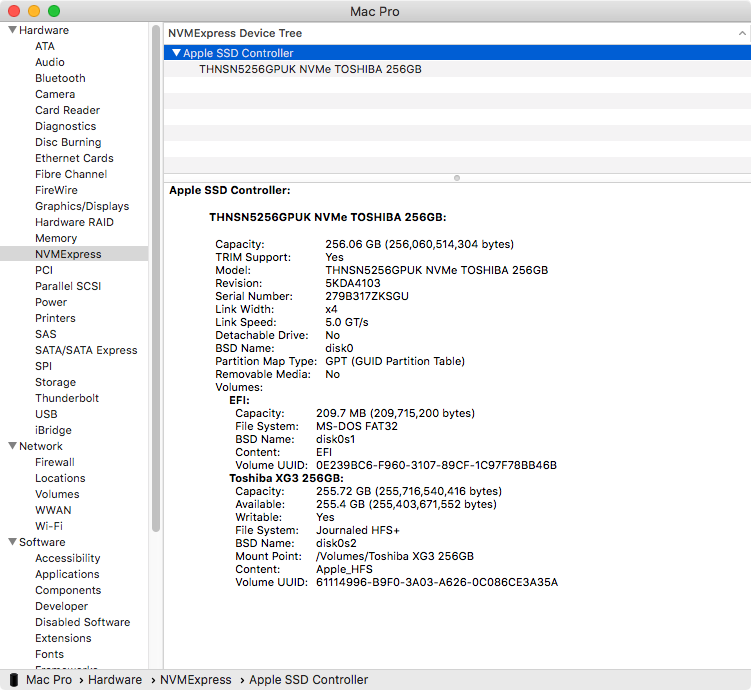Select Locations under Network
Viewport: 751px width, 690px height.
pyautogui.click(x=60, y=478)
